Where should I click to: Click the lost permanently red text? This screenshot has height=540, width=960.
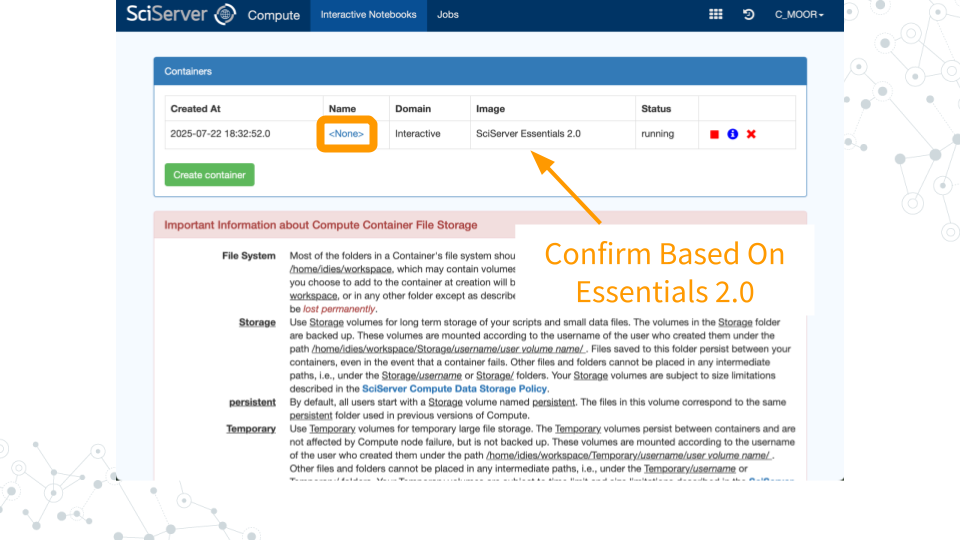[339, 309]
